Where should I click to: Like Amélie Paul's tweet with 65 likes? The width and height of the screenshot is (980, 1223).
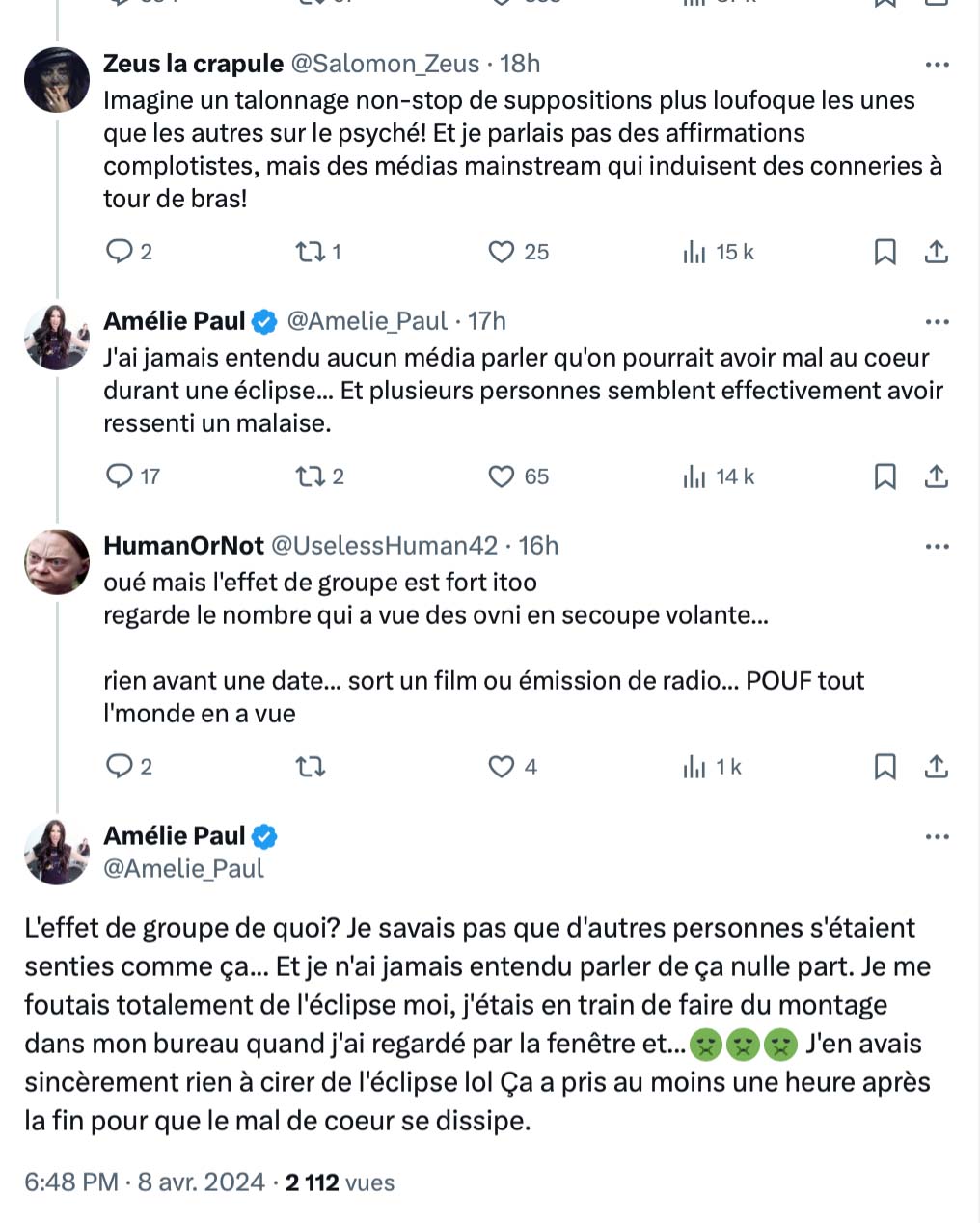(x=502, y=476)
